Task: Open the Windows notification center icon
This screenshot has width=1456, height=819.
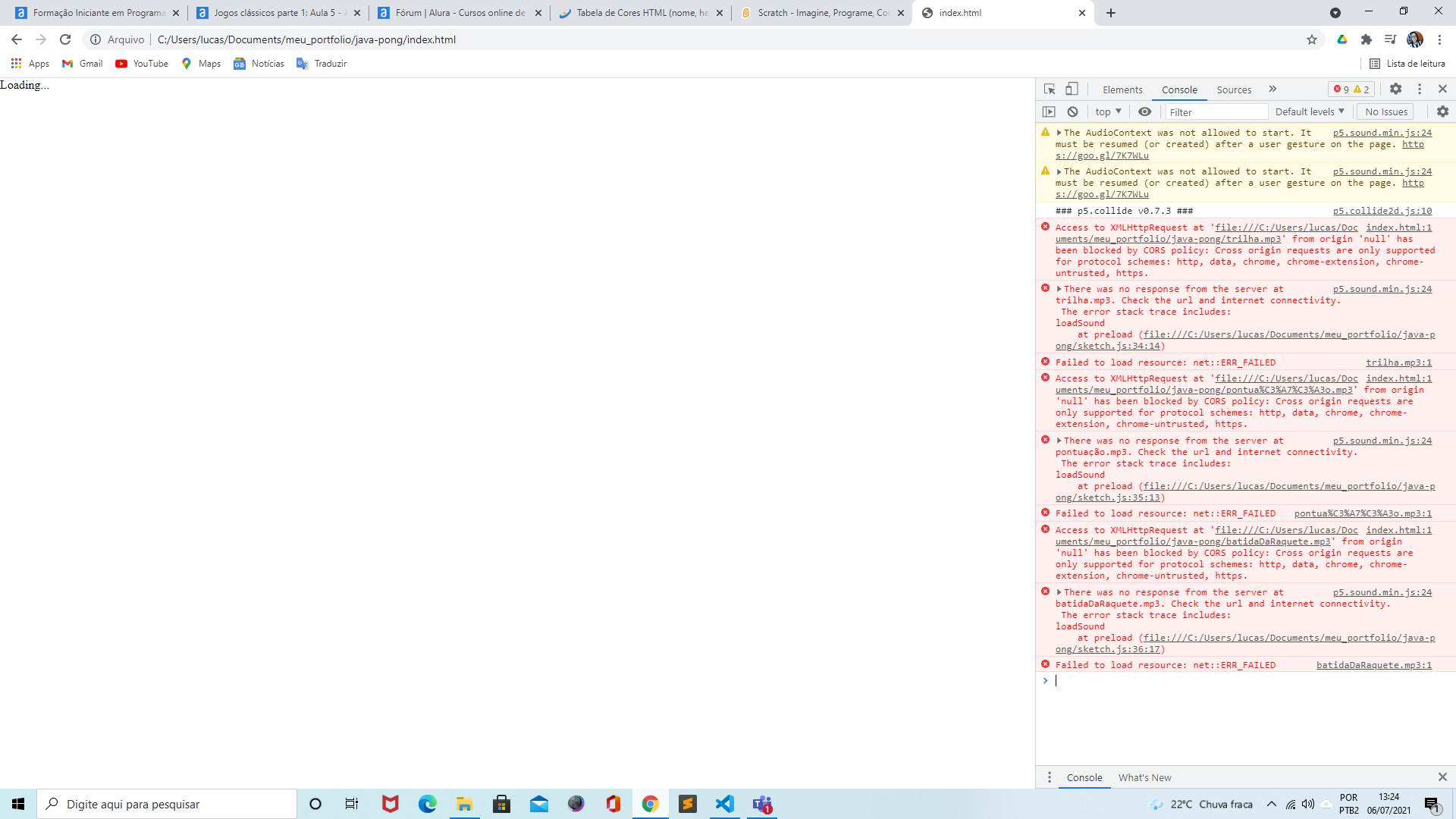Action: click(x=1432, y=804)
